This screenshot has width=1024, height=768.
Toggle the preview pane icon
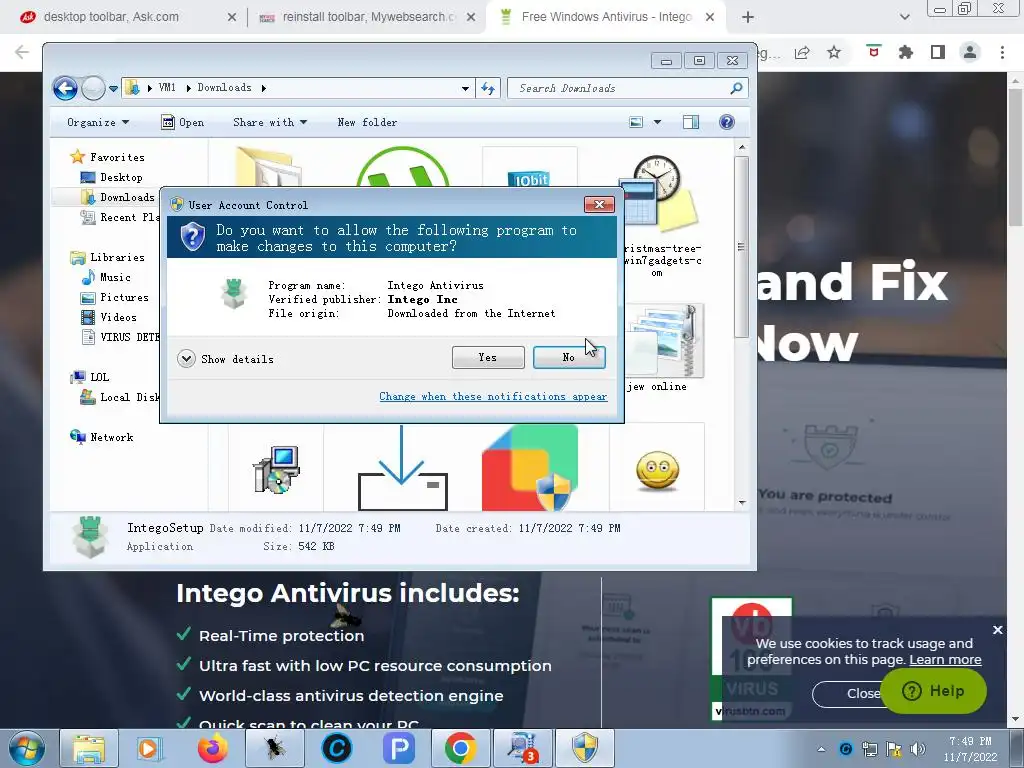point(691,122)
